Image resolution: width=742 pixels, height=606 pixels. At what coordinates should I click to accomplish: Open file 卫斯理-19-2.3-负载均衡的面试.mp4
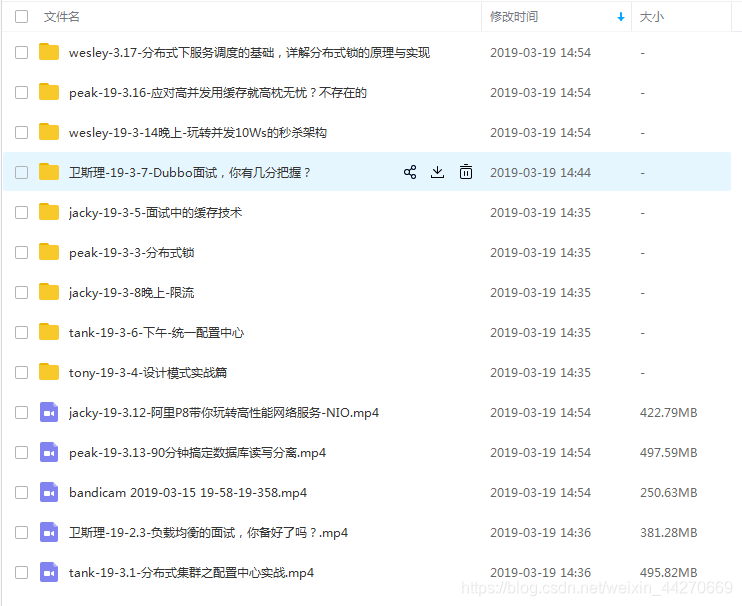[208, 533]
